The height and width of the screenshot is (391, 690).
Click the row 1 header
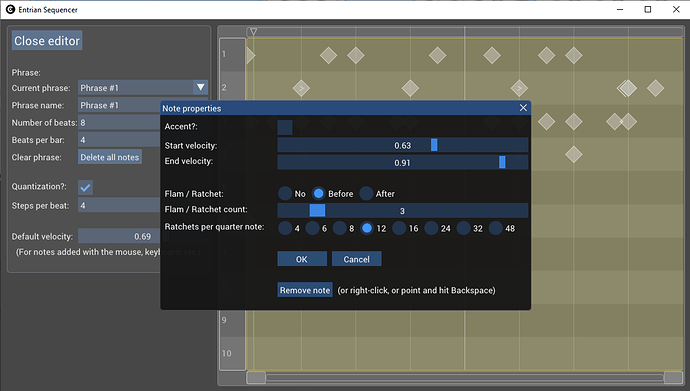pyautogui.click(x=232, y=55)
